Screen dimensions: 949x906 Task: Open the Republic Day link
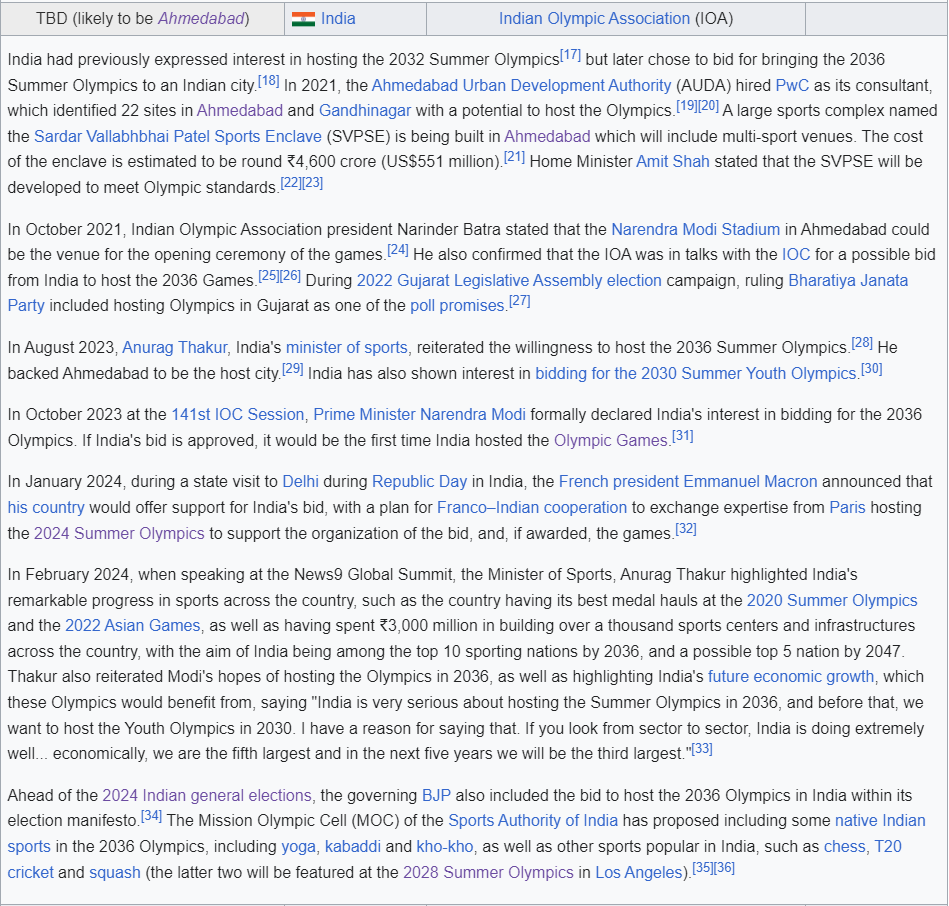[x=419, y=482]
